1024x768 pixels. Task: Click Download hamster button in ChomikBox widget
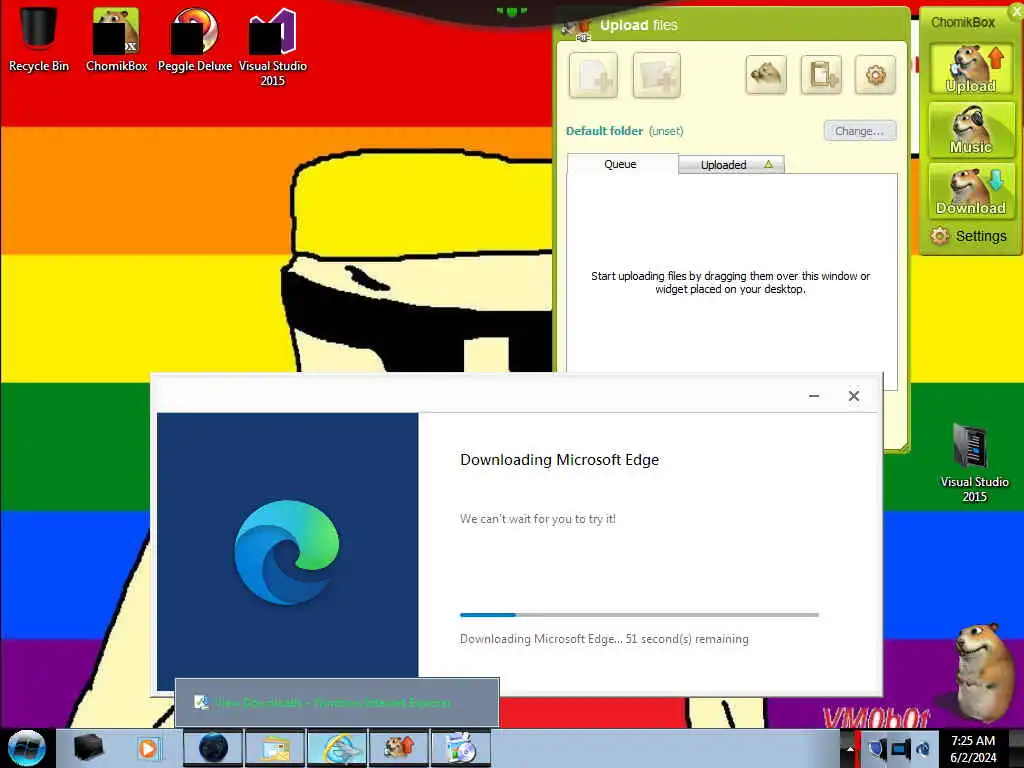[971, 191]
